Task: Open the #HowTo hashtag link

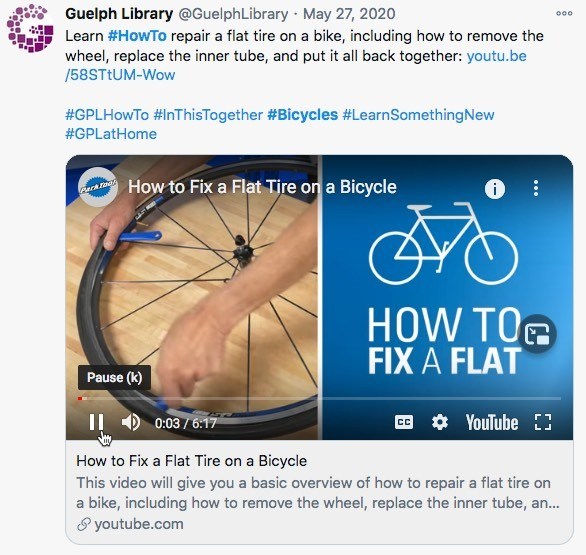Action: click(x=137, y=36)
